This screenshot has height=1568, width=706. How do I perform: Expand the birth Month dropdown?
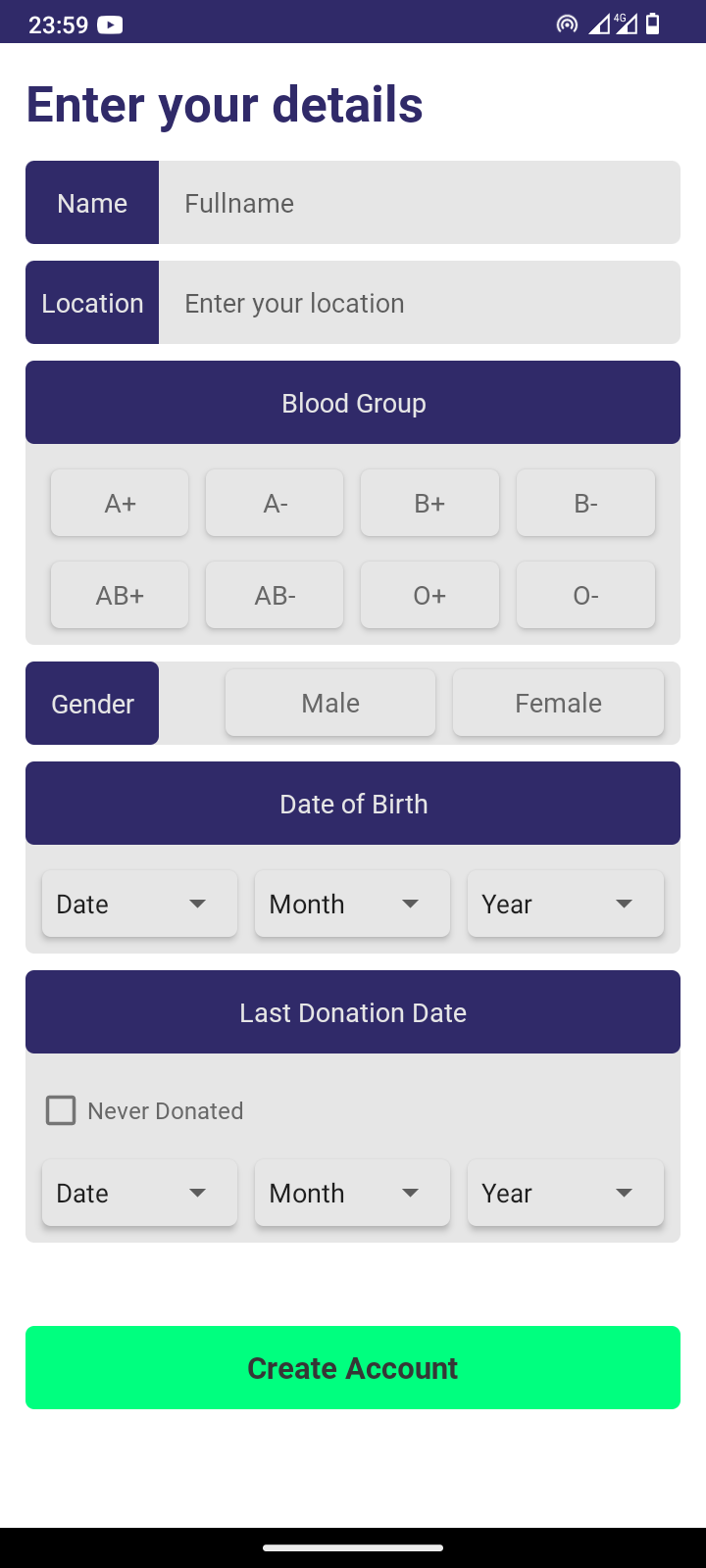click(352, 904)
